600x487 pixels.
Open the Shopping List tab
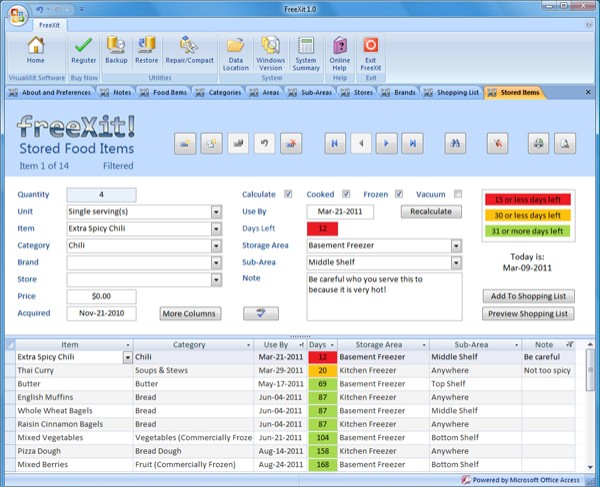pos(458,93)
